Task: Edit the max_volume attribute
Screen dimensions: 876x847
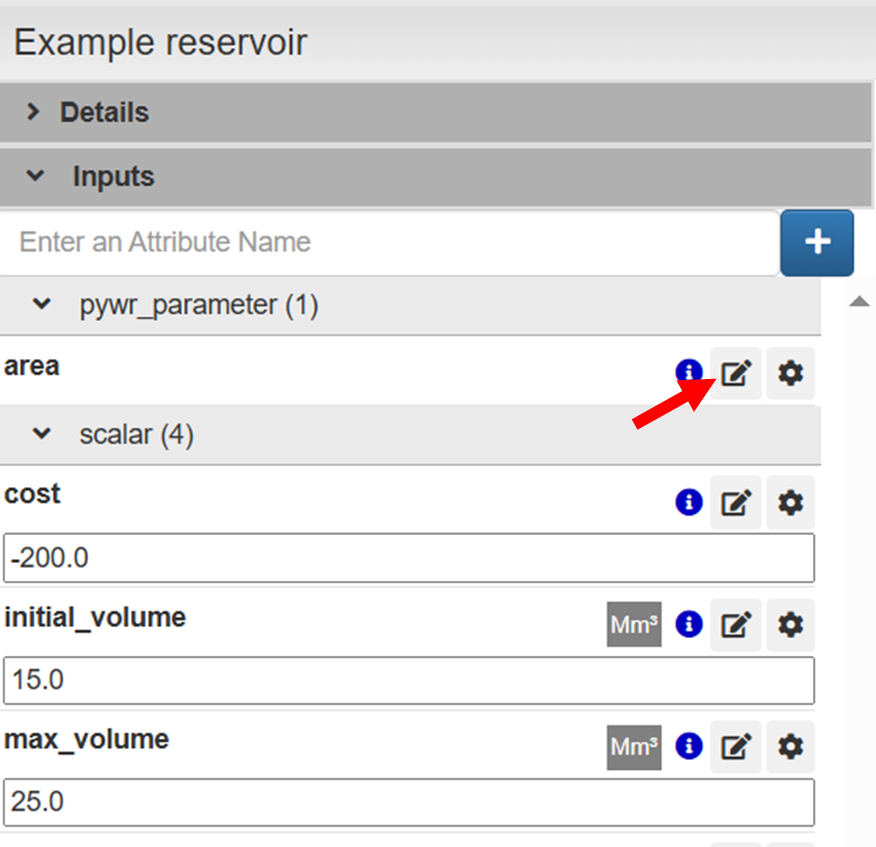Action: pyautogui.click(x=736, y=746)
